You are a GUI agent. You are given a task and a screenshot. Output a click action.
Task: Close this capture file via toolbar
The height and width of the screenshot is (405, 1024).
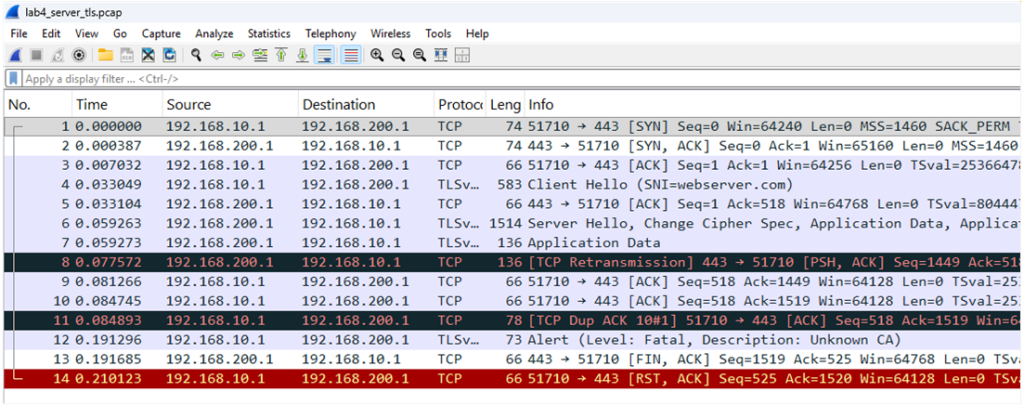pyautogui.click(x=148, y=55)
